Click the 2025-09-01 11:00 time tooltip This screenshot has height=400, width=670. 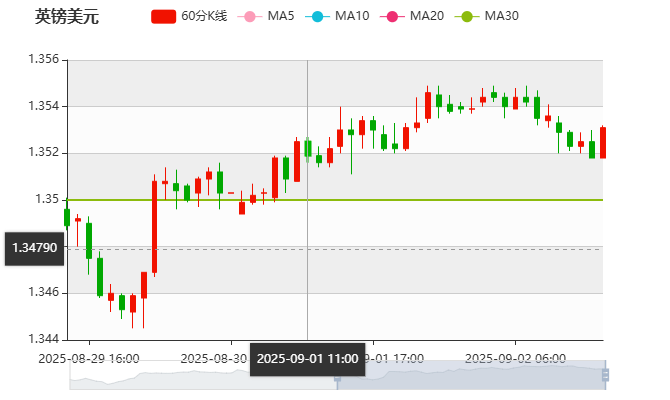(x=307, y=358)
